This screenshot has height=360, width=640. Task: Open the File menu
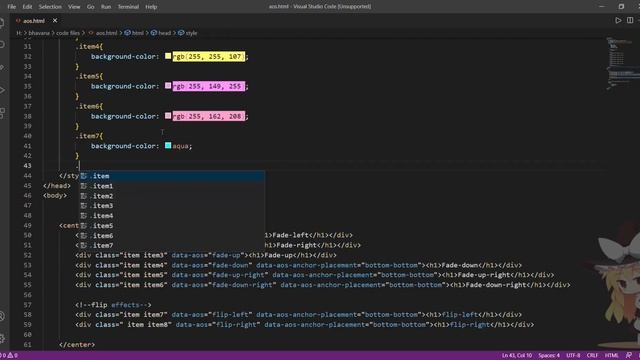(x=11, y=7)
